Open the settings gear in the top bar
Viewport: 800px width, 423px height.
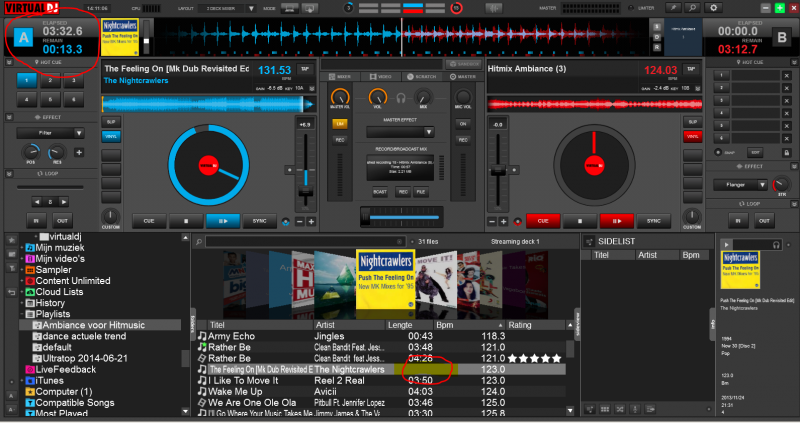713,8
